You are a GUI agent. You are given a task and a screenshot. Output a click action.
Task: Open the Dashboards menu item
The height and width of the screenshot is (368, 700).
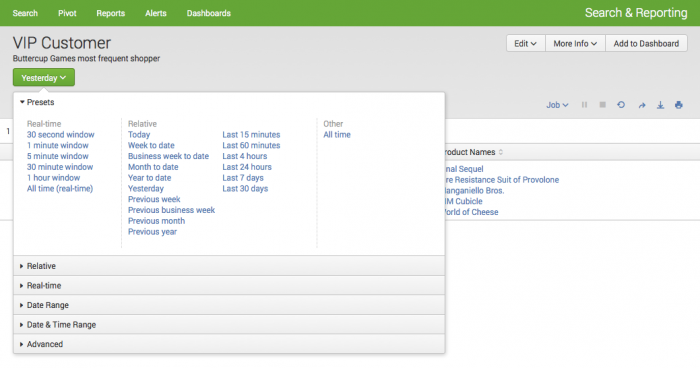[x=208, y=13]
